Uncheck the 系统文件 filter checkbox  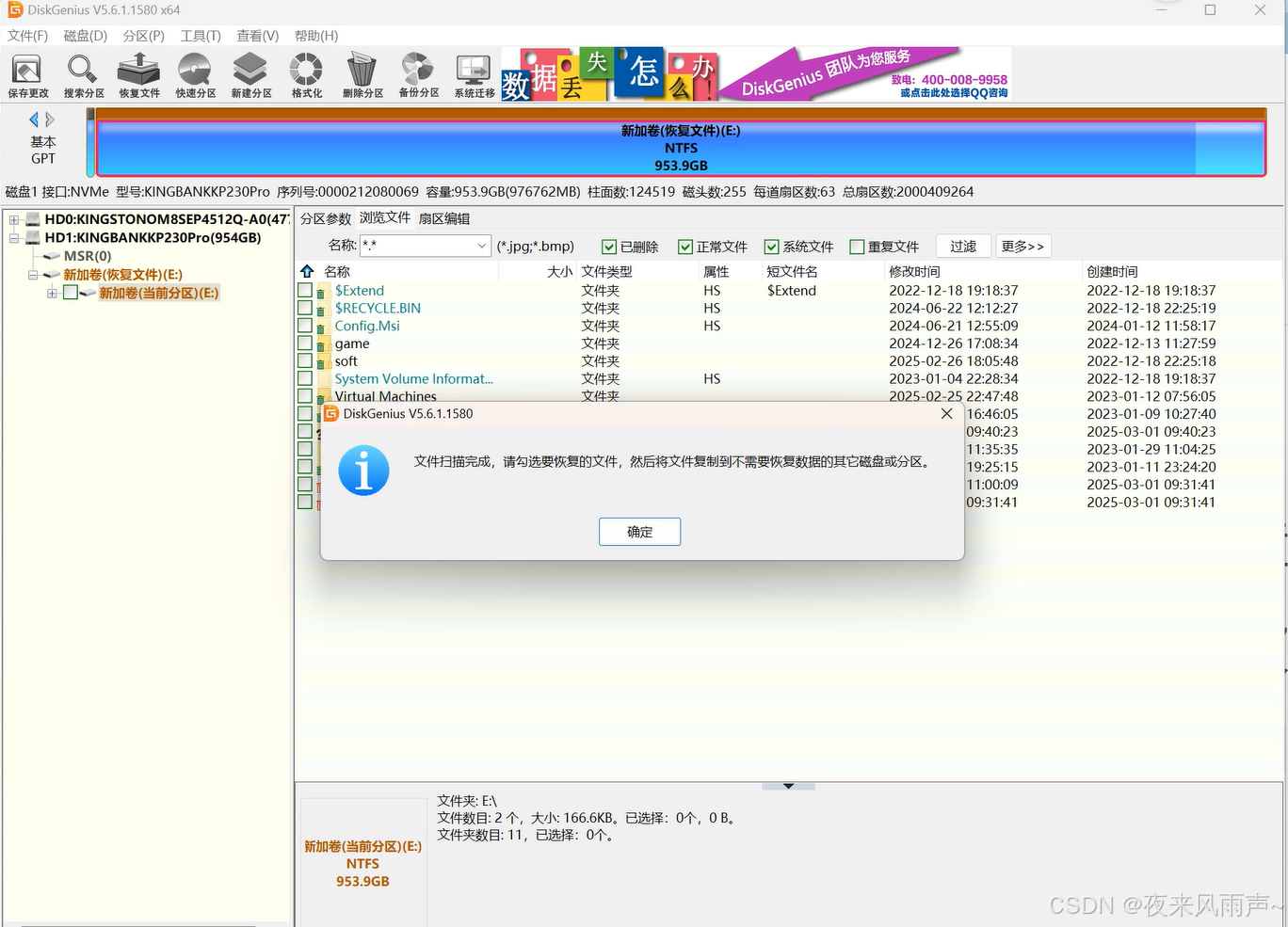pos(772,247)
